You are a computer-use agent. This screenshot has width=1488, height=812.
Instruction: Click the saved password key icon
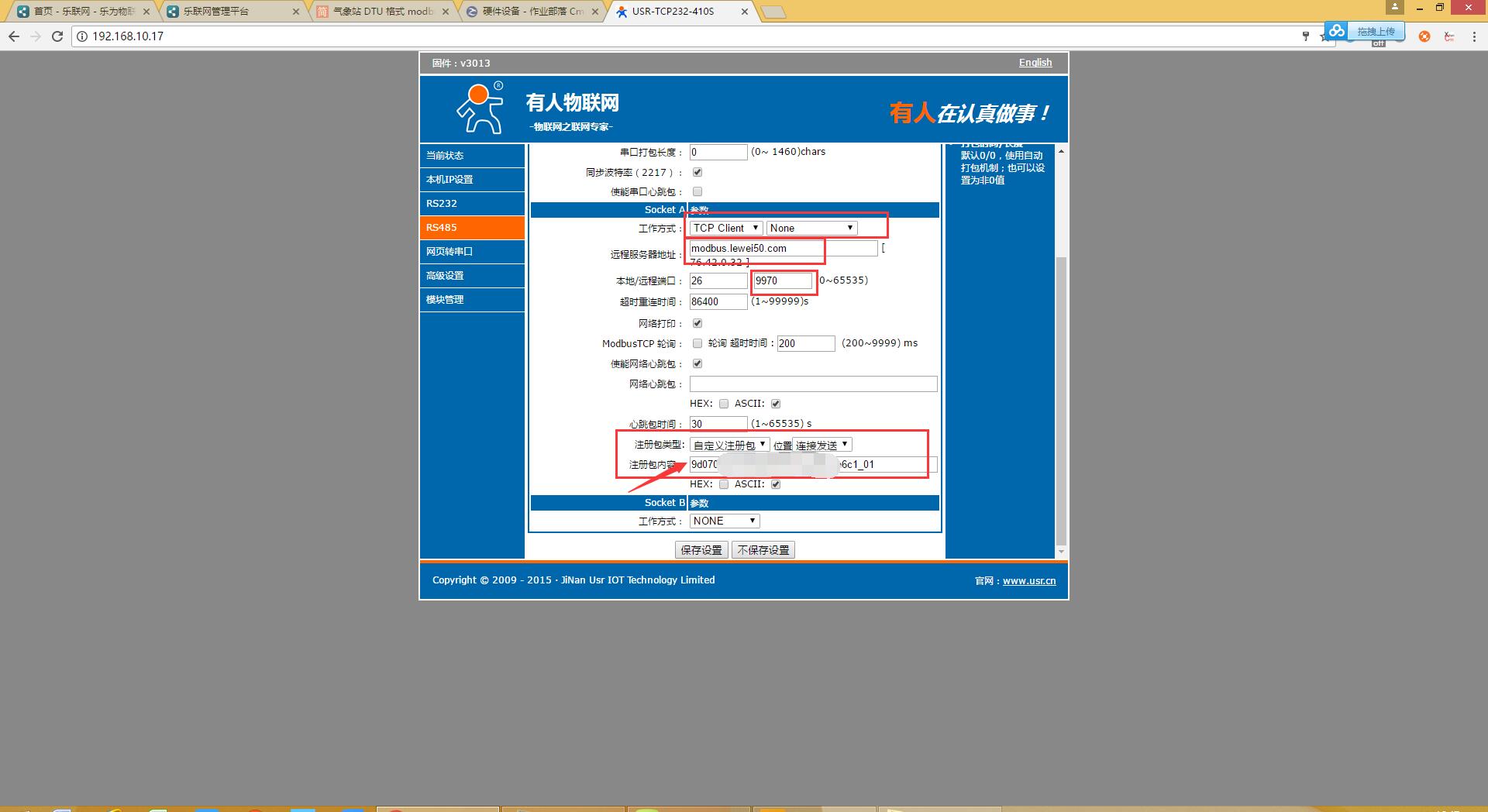point(1306,36)
